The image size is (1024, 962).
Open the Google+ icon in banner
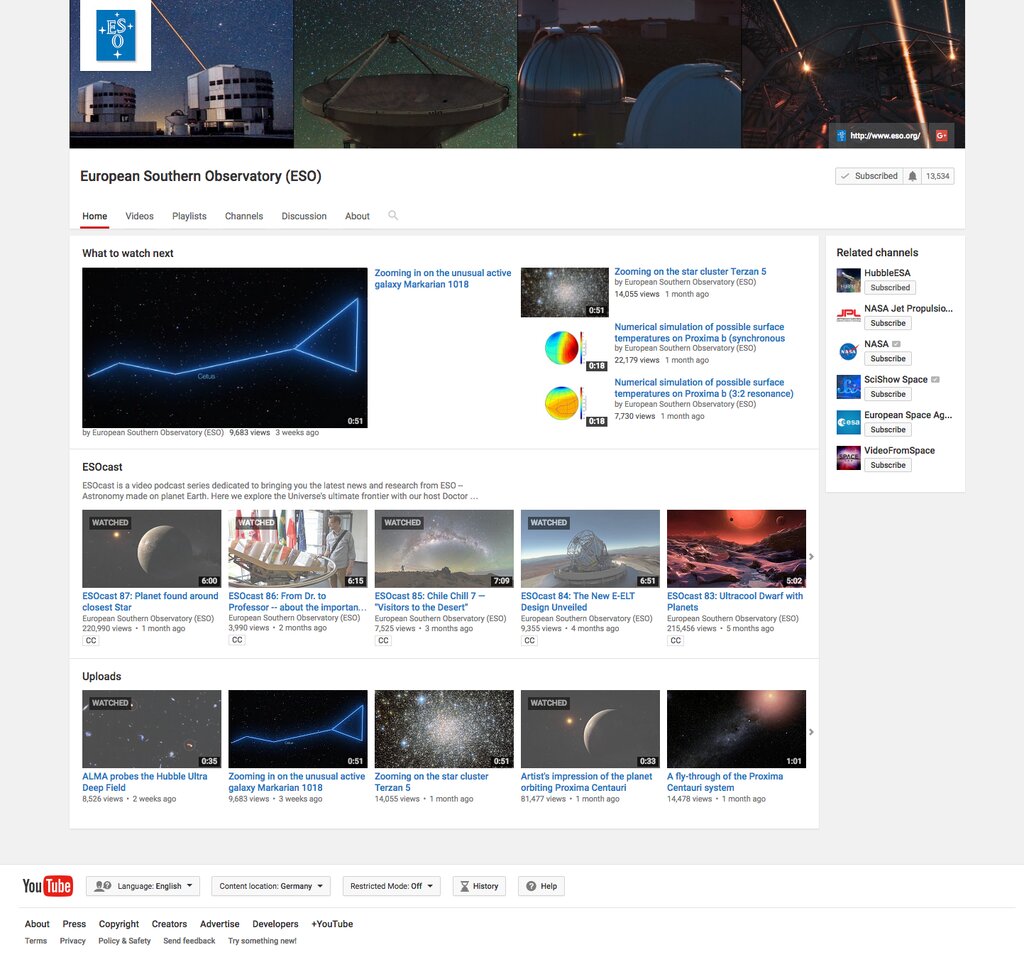(941, 136)
